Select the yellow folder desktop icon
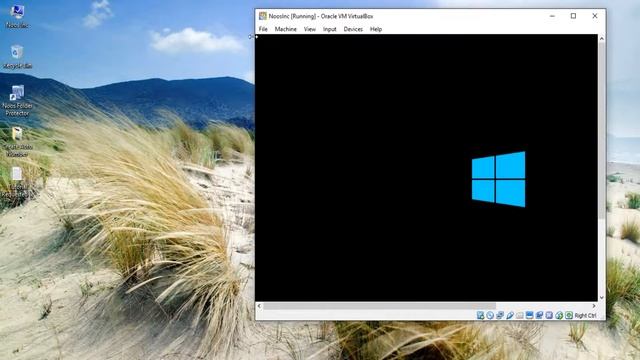 pyautogui.click(x=17, y=142)
